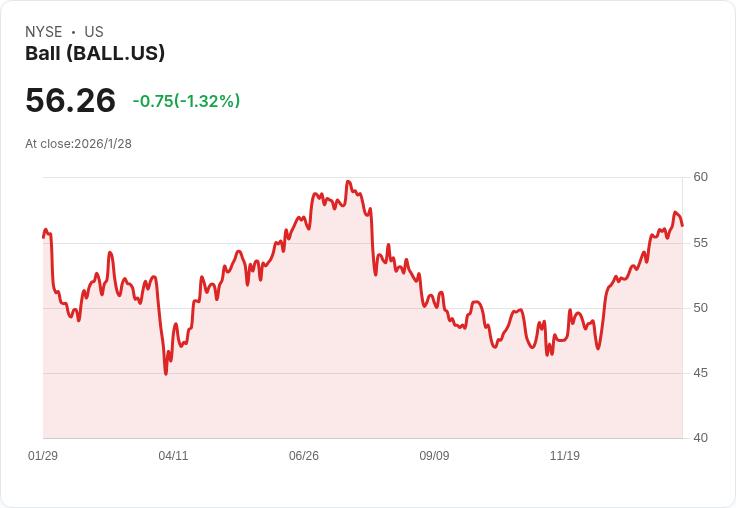
Task: Click the 60 price axis label
Action: (700, 177)
